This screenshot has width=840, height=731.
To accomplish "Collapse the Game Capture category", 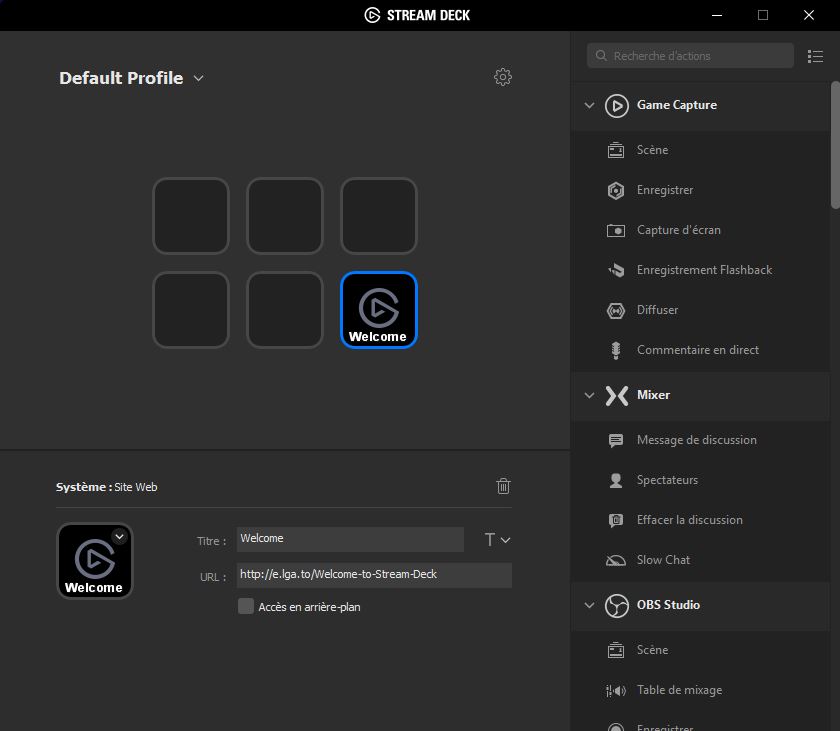I will 589,105.
